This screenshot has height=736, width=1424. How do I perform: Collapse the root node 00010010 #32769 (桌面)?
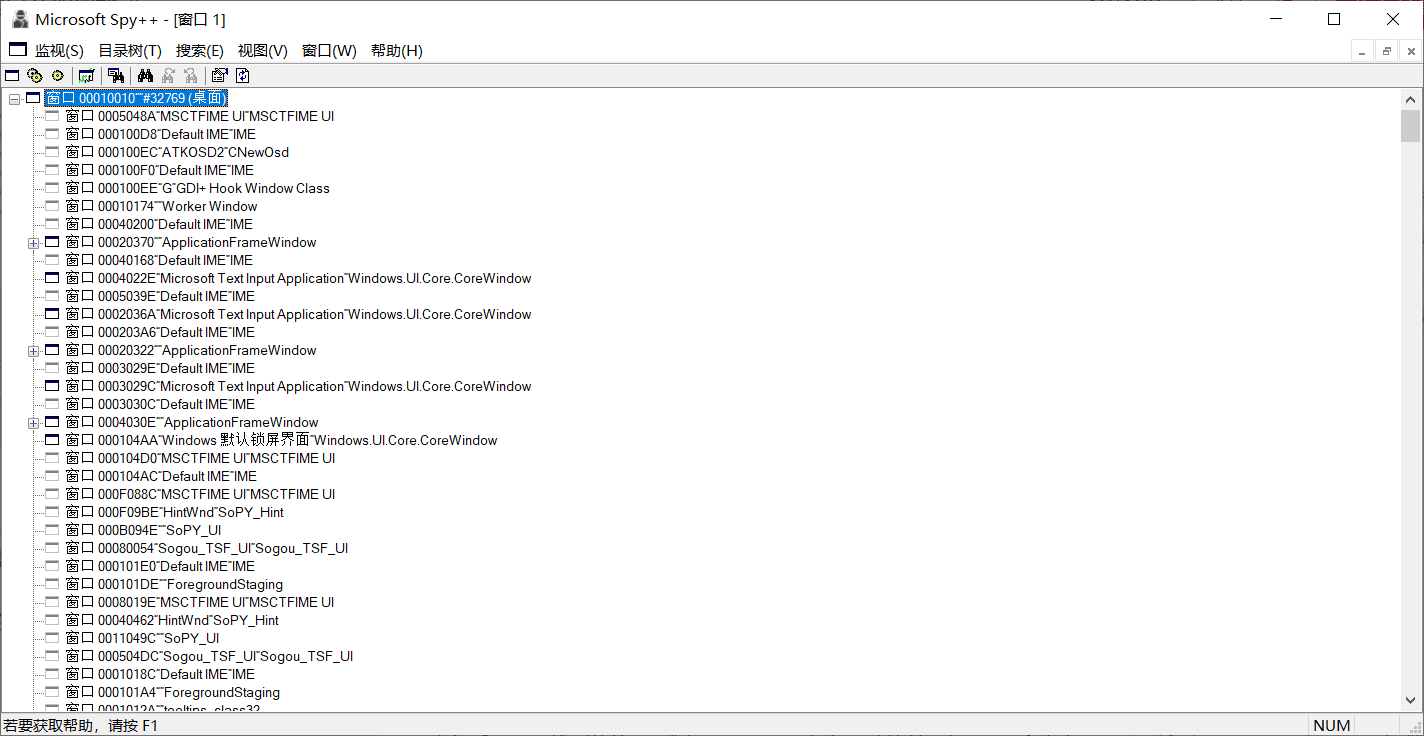coord(14,99)
